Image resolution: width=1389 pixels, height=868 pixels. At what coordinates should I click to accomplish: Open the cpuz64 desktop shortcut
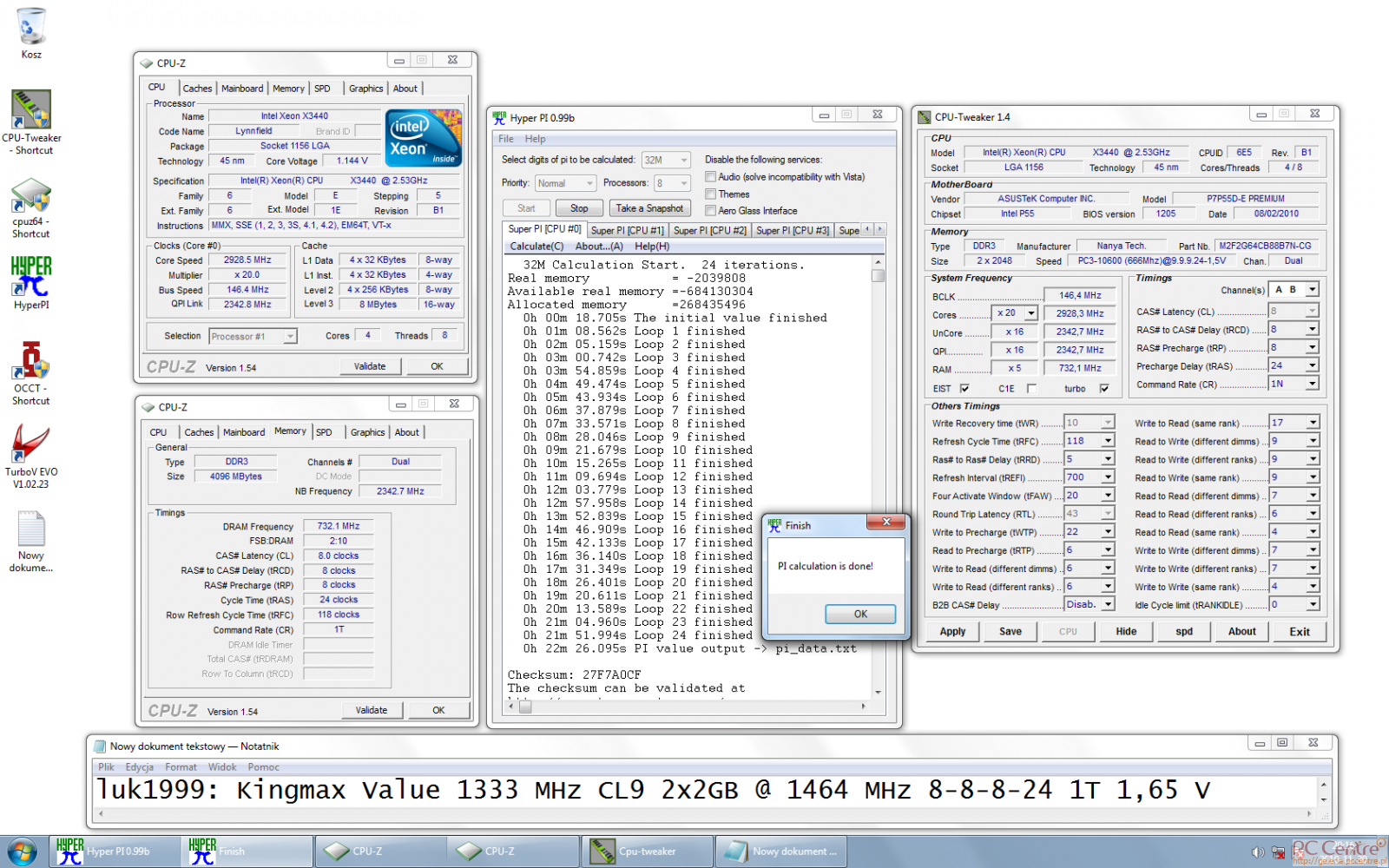tap(31, 196)
